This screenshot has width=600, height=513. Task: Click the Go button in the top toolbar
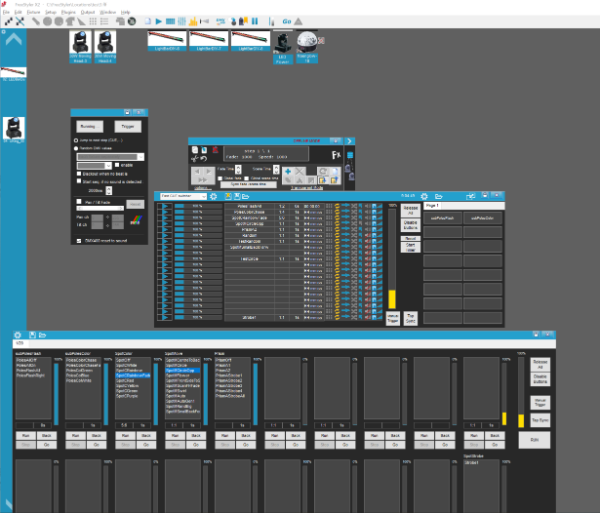[288, 20]
